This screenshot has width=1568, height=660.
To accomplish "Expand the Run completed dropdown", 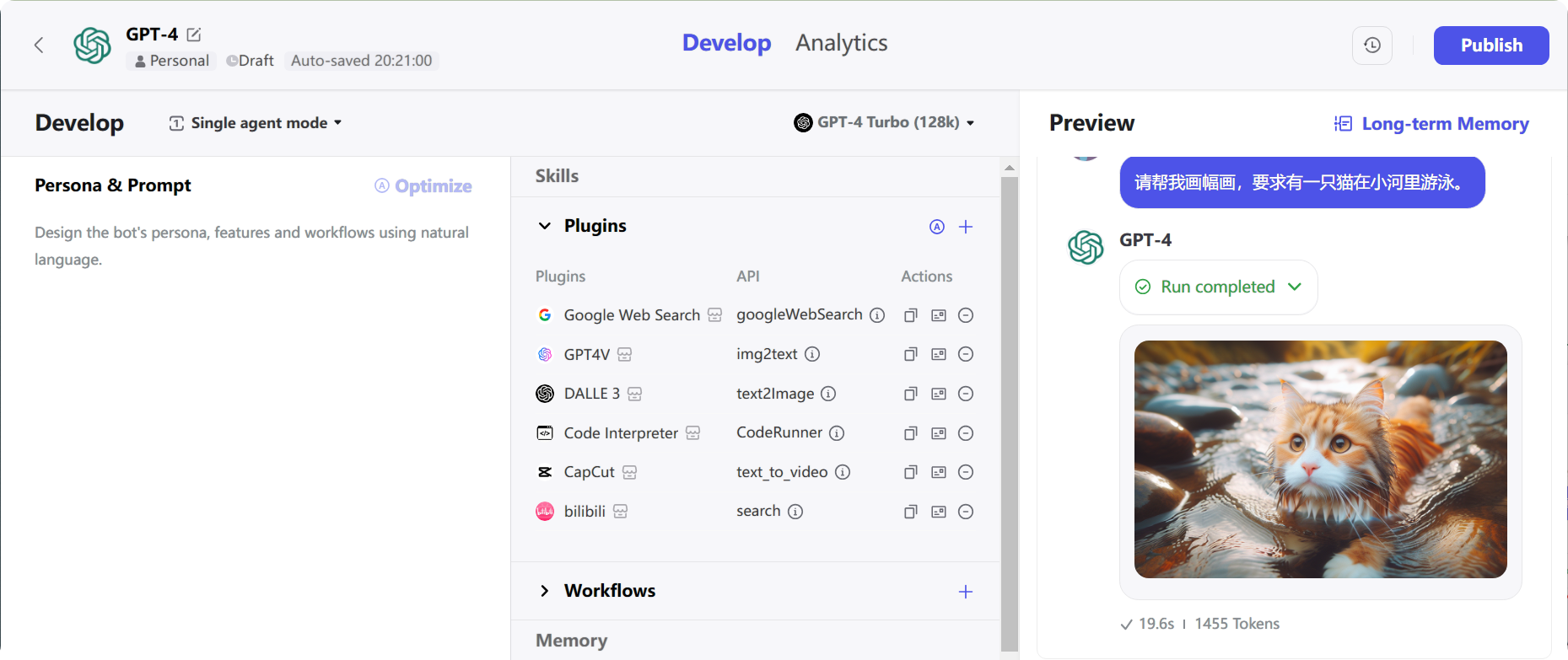I will 1219,287.
